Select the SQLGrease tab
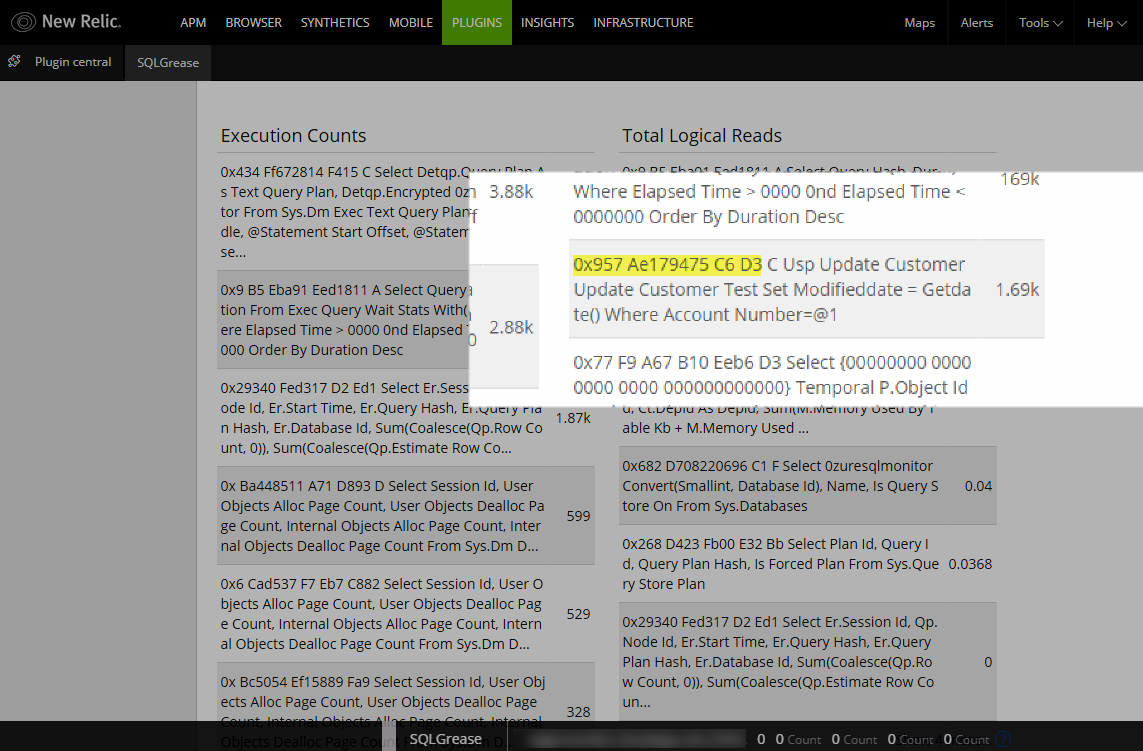Viewport: 1143px width, 751px height. (167, 62)
